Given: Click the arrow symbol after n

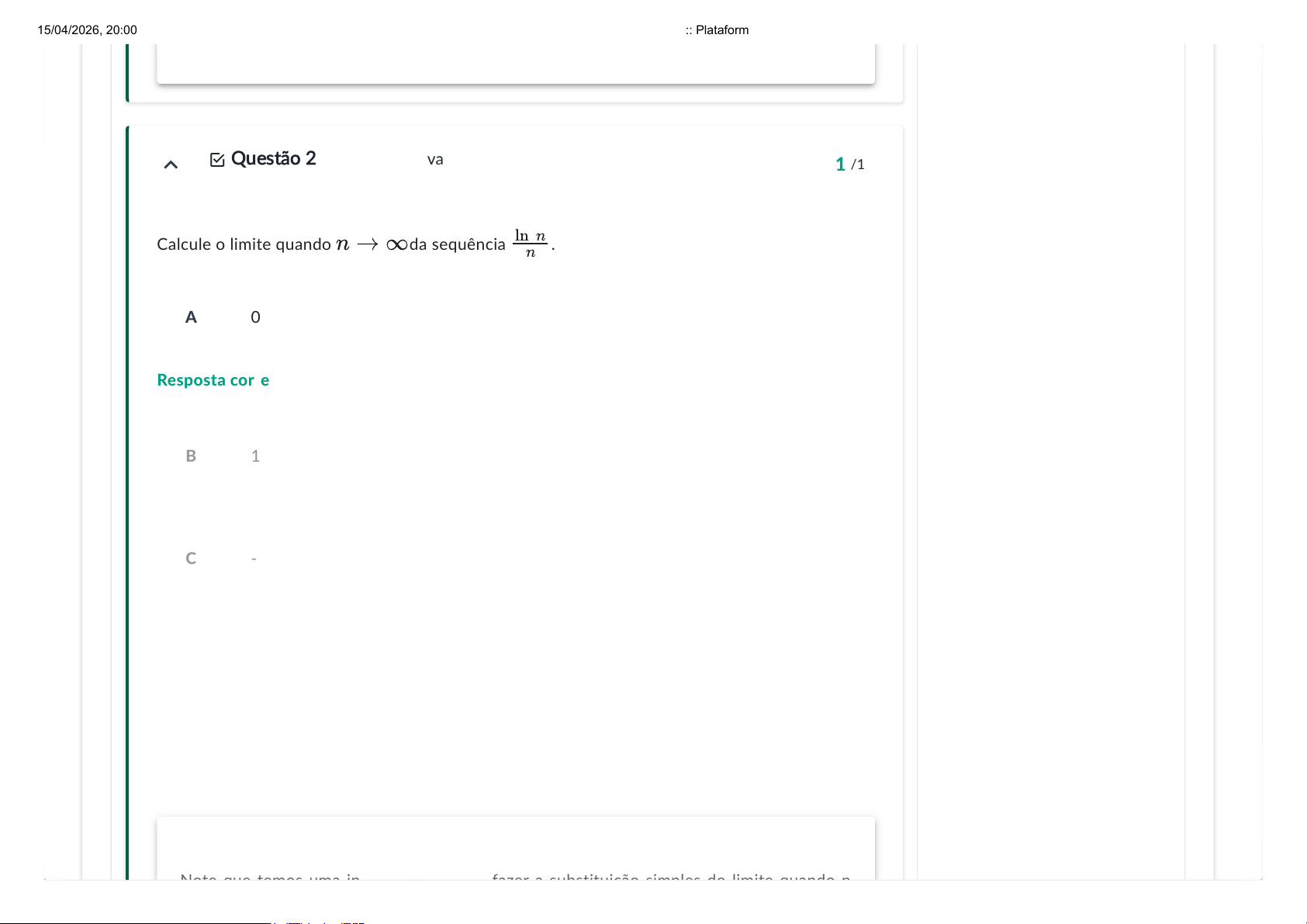Looking at the screenshot, I should click(x=368, y=245).
